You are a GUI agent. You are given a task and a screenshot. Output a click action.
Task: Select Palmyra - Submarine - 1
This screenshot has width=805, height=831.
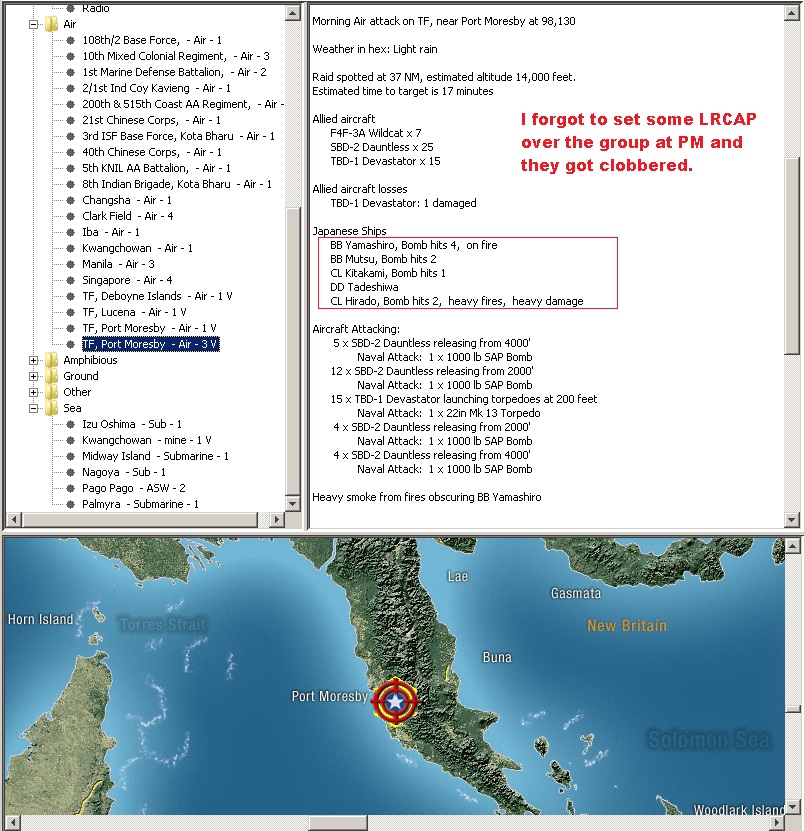tap(140, 504)
